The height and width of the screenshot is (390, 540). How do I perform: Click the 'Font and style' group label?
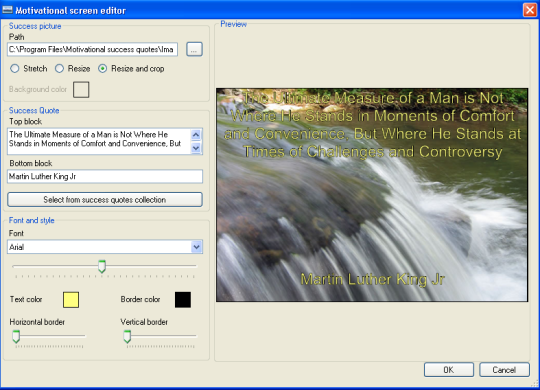(32, 220)
